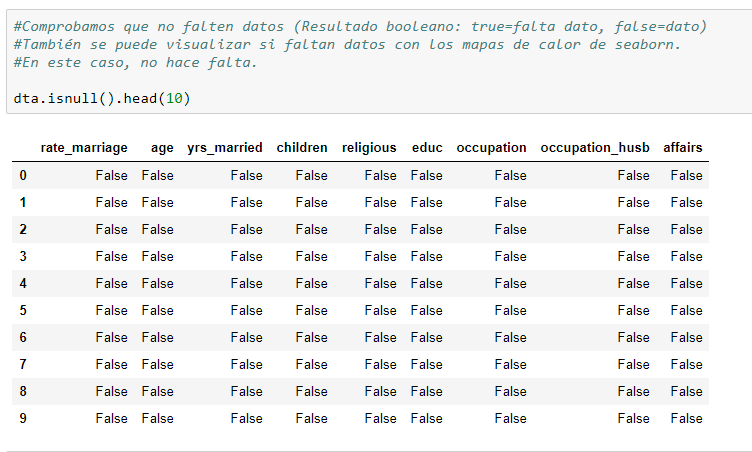Select the children column header
Screen dimensions: 752x452
(x=302, y=148)
